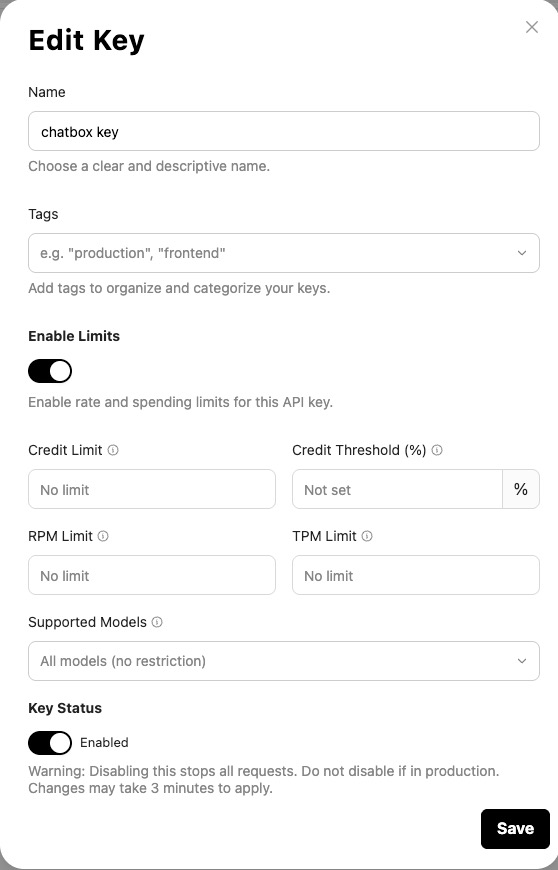The height and width of the screenshot is (870, 558).
Task: Focus the Credit Threshold input field
Action: pyautogui.click(x=397, y=489)
